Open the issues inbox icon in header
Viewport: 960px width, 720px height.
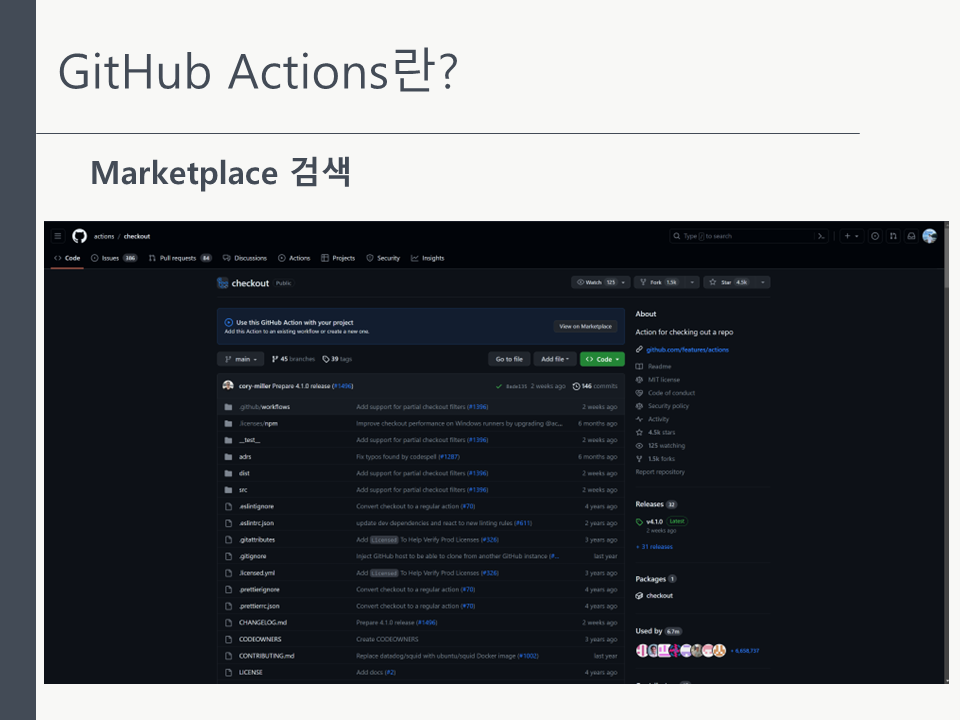point(875,236)
